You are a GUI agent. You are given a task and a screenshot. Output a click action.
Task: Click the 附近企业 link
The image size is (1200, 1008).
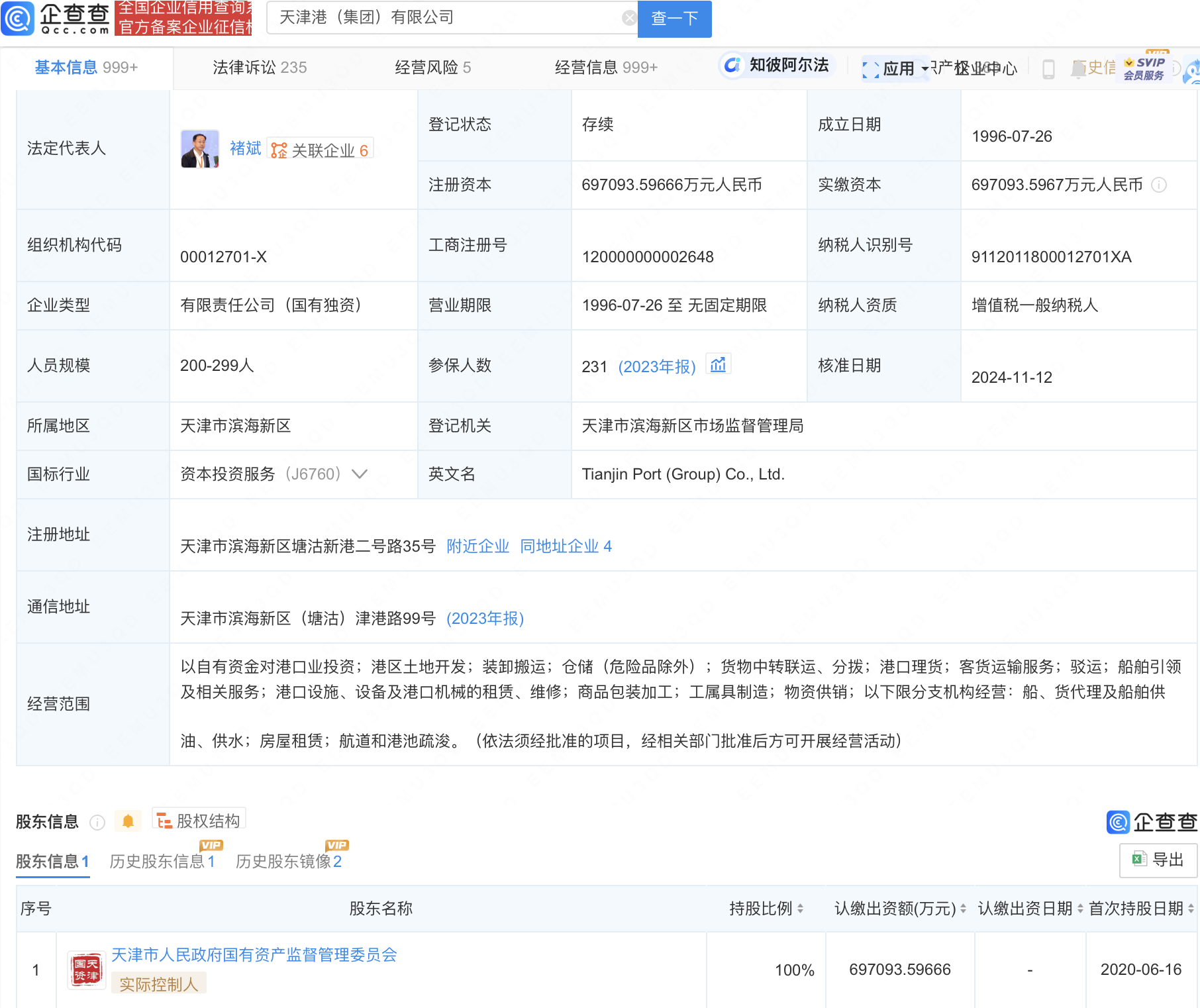477,546
